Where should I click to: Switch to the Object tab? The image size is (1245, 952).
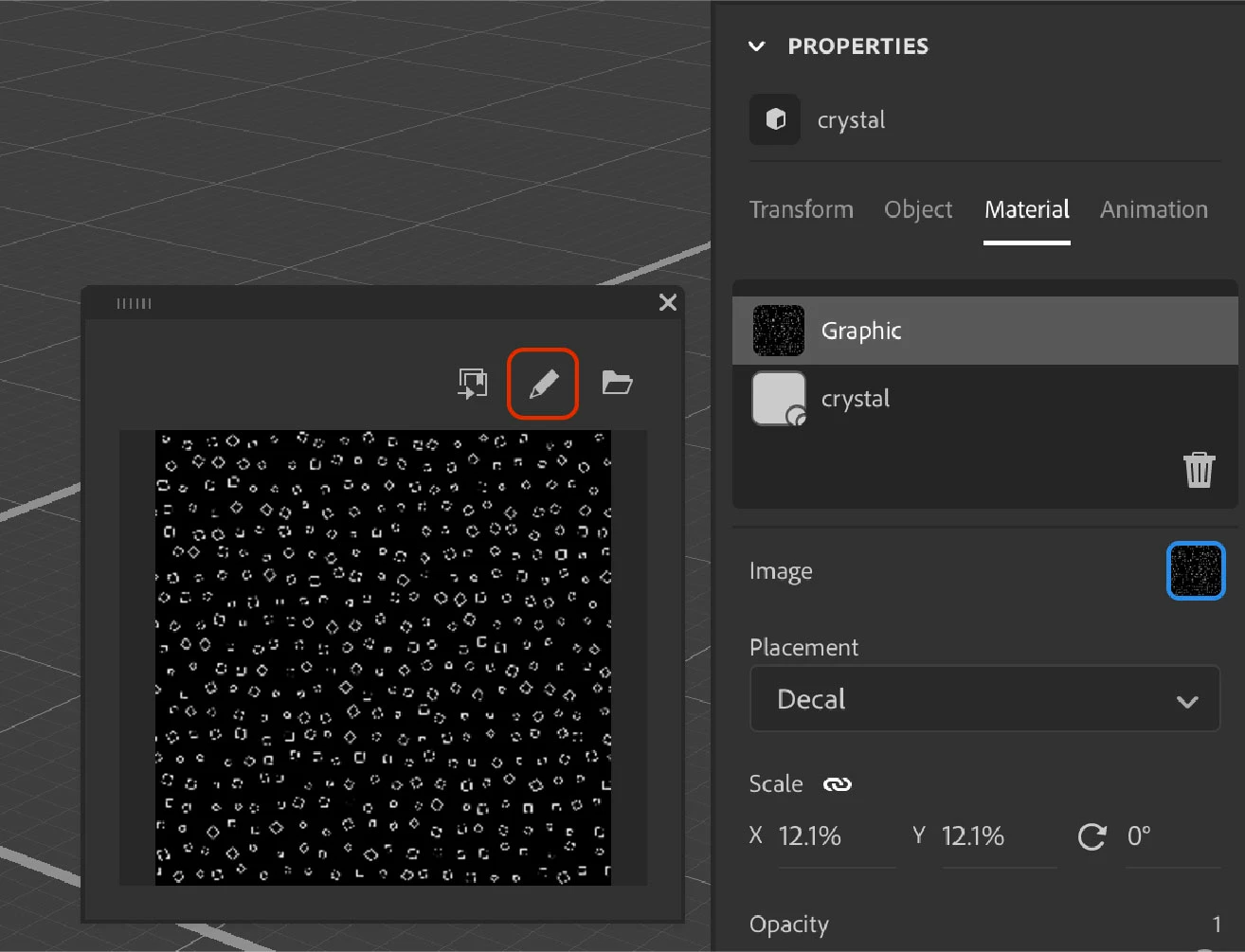pos(918,209)
